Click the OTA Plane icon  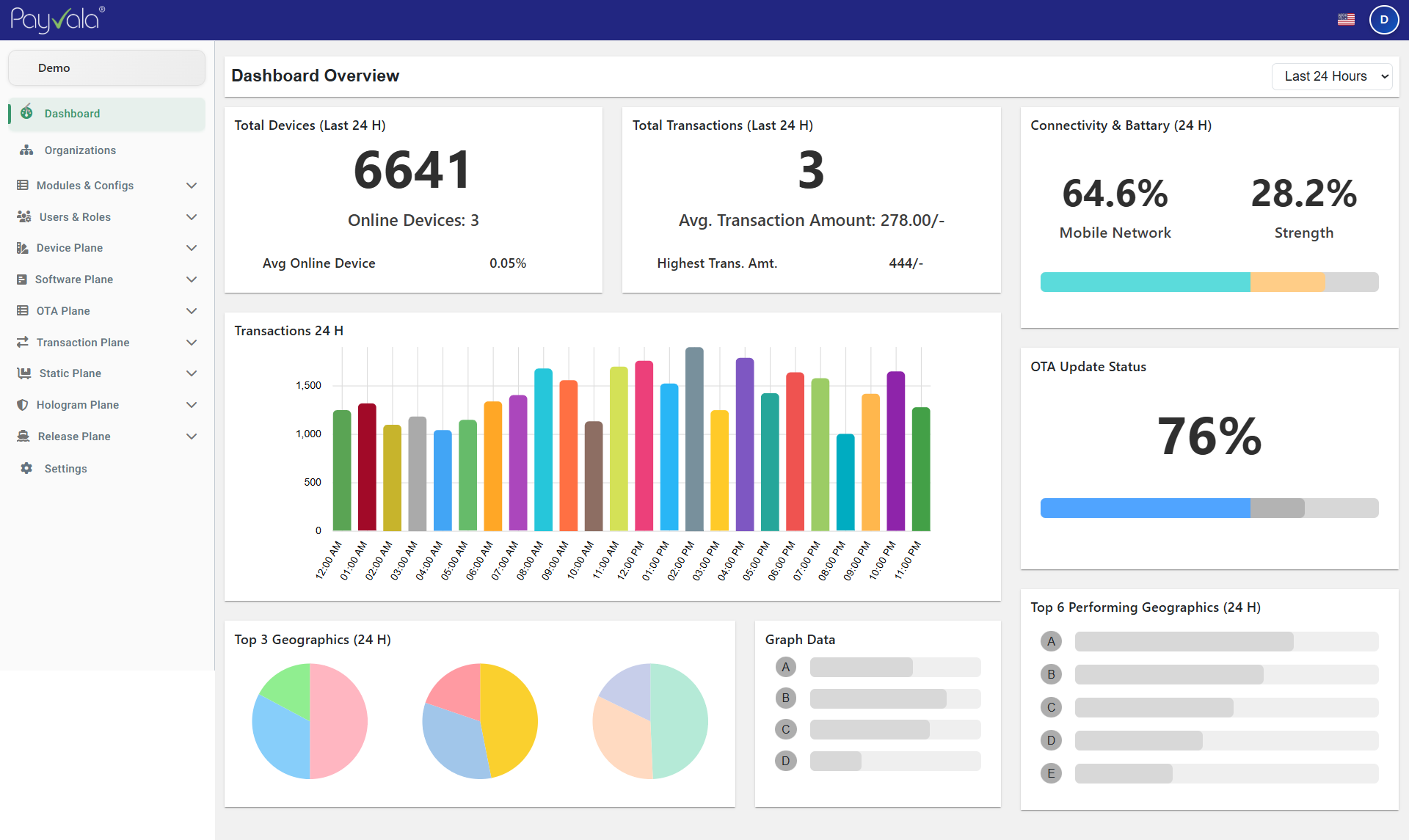[x=23, y=310]
